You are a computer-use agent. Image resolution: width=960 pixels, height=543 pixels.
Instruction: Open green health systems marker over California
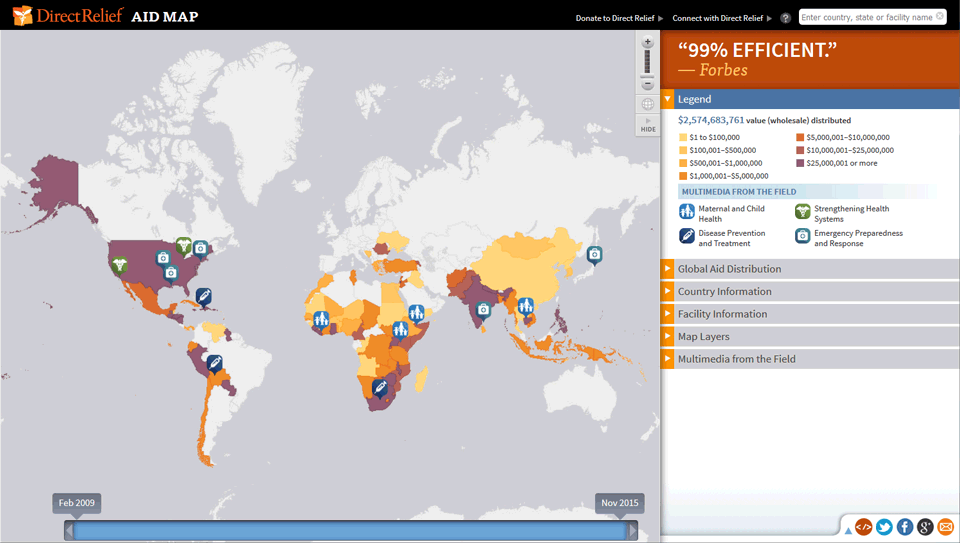pyautogui.click(x=119, y=264)
